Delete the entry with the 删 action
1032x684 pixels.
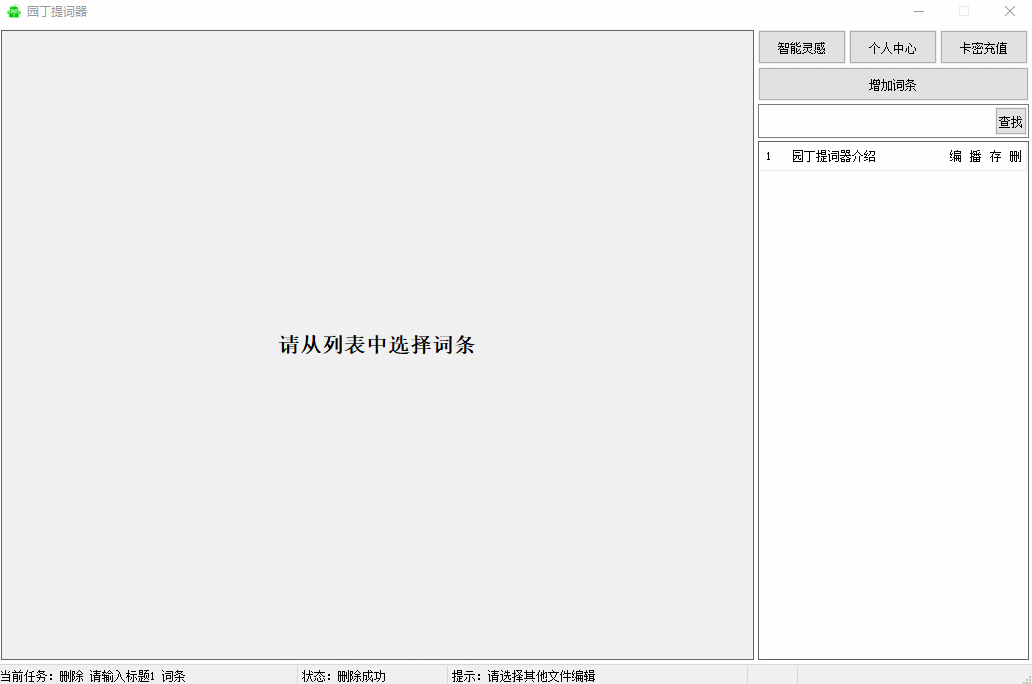[1015, 156]
